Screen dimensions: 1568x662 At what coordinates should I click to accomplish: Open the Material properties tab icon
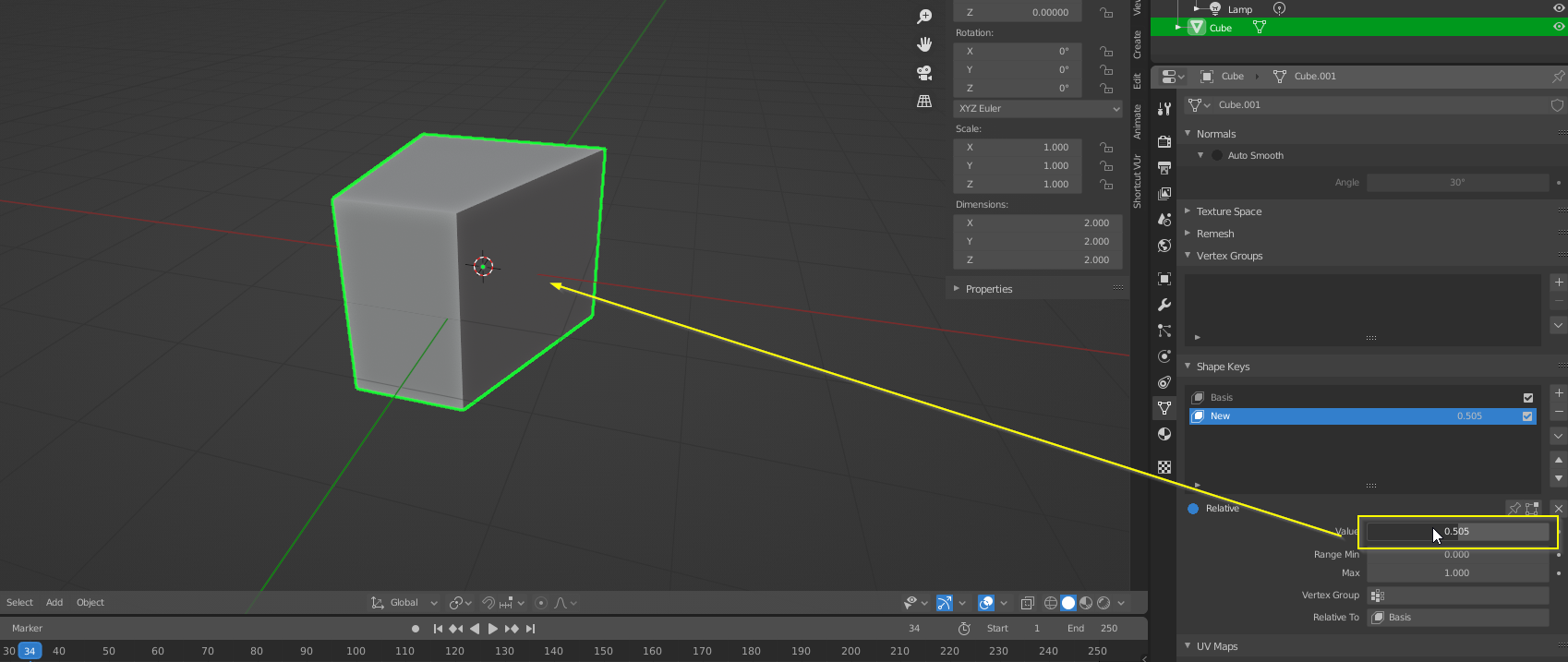[x=1164, y=434]
